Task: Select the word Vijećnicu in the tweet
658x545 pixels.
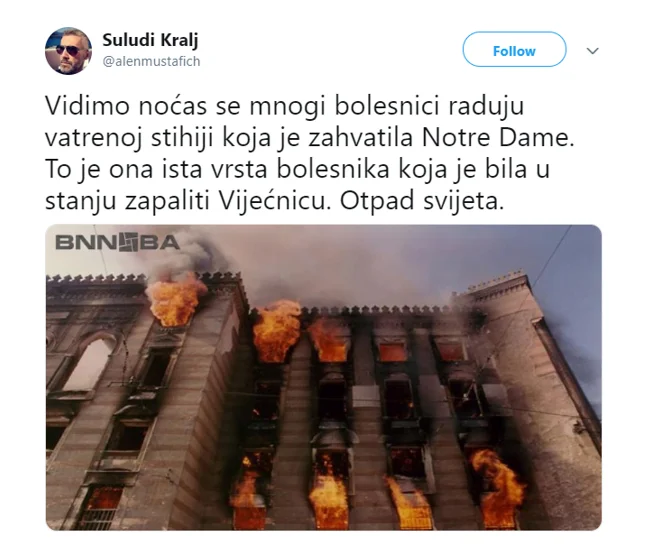Action: point(273,201)
